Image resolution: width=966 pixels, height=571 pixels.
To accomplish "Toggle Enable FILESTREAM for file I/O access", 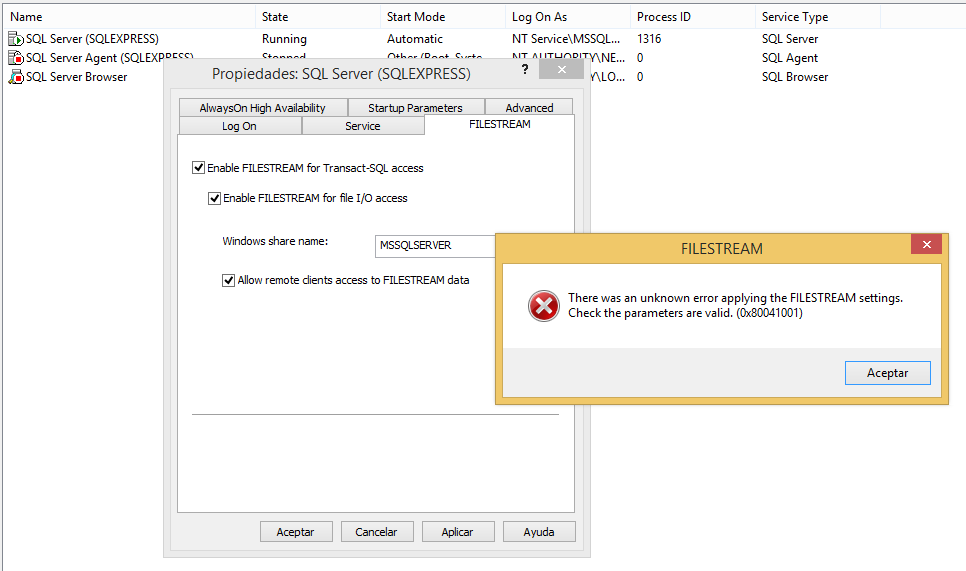I will pos(214,198).
